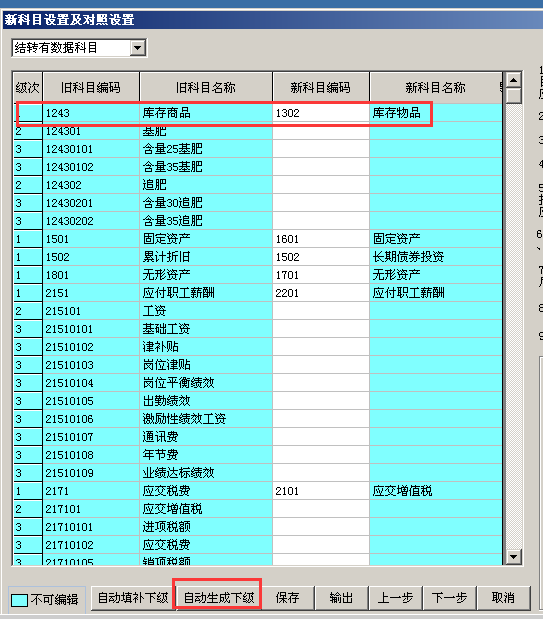
Task: Click the new code cell showing 2201
Action: 321,293
